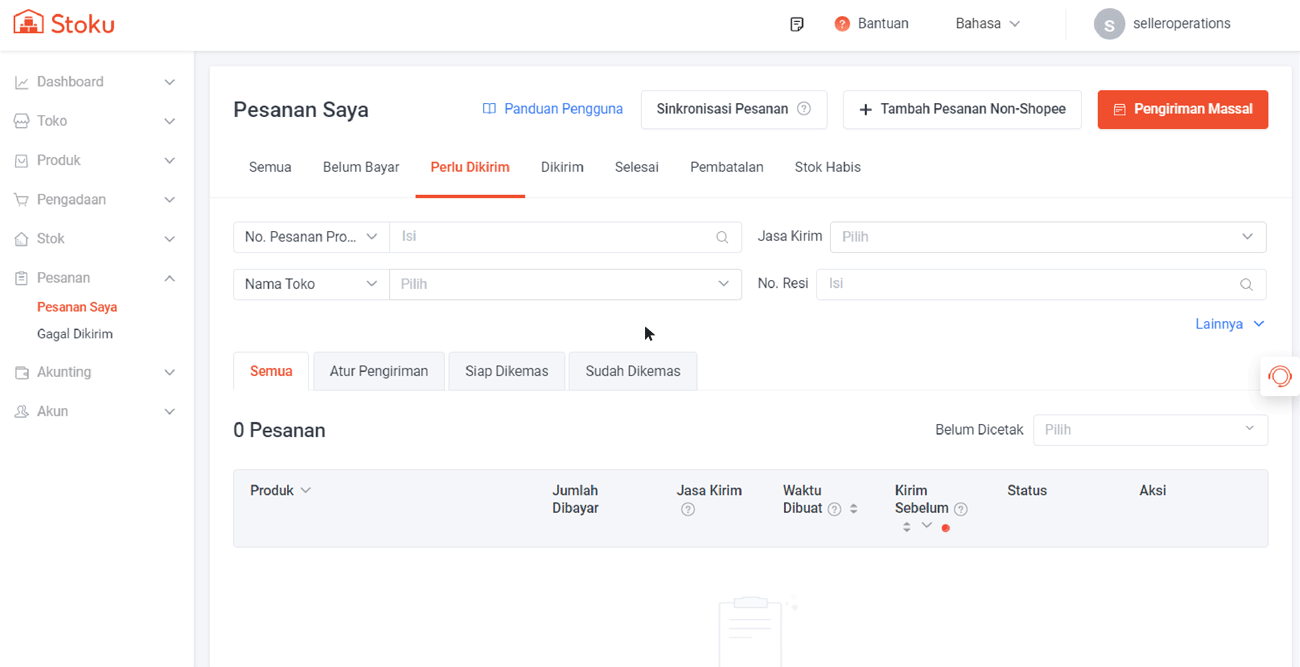
Task: Open the Belum Dicetak Pilih dropdown
Action: 1149,430
